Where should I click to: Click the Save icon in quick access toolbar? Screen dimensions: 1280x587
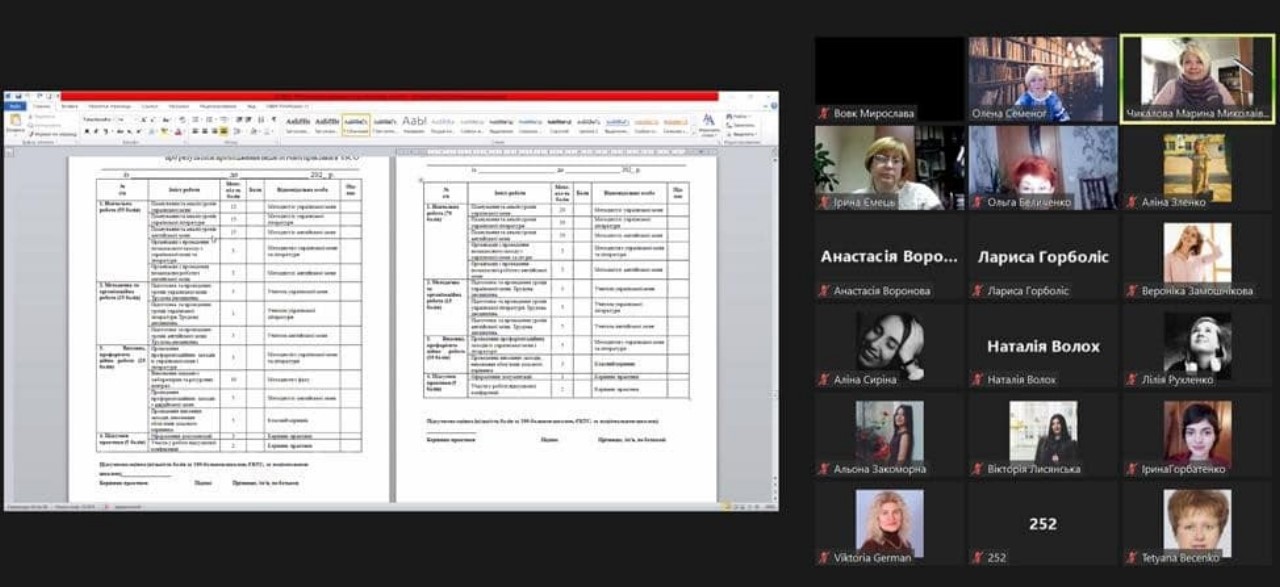[x=19, y=97]
